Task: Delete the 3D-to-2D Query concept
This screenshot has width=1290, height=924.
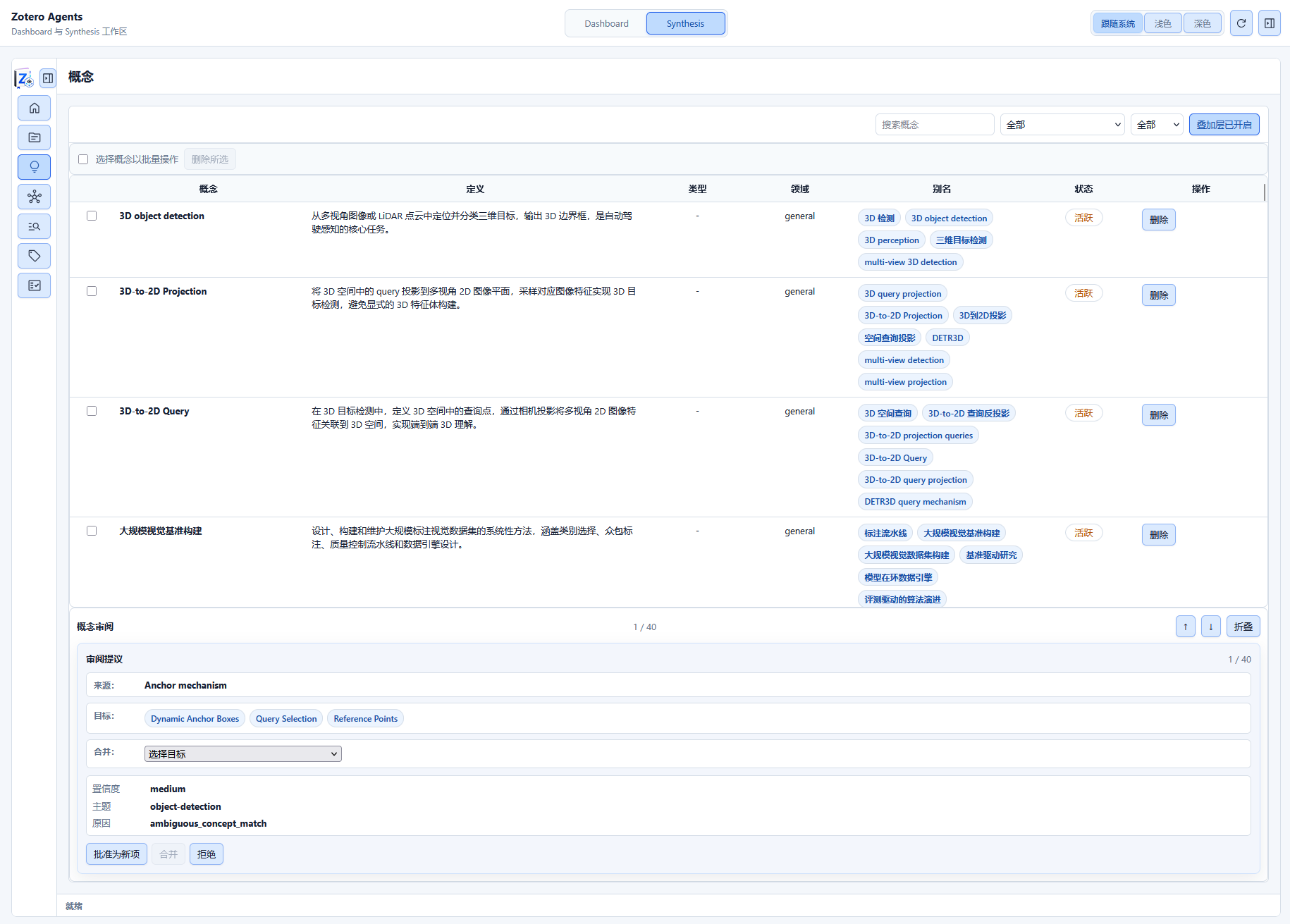Action: (x=1159, y=415)
